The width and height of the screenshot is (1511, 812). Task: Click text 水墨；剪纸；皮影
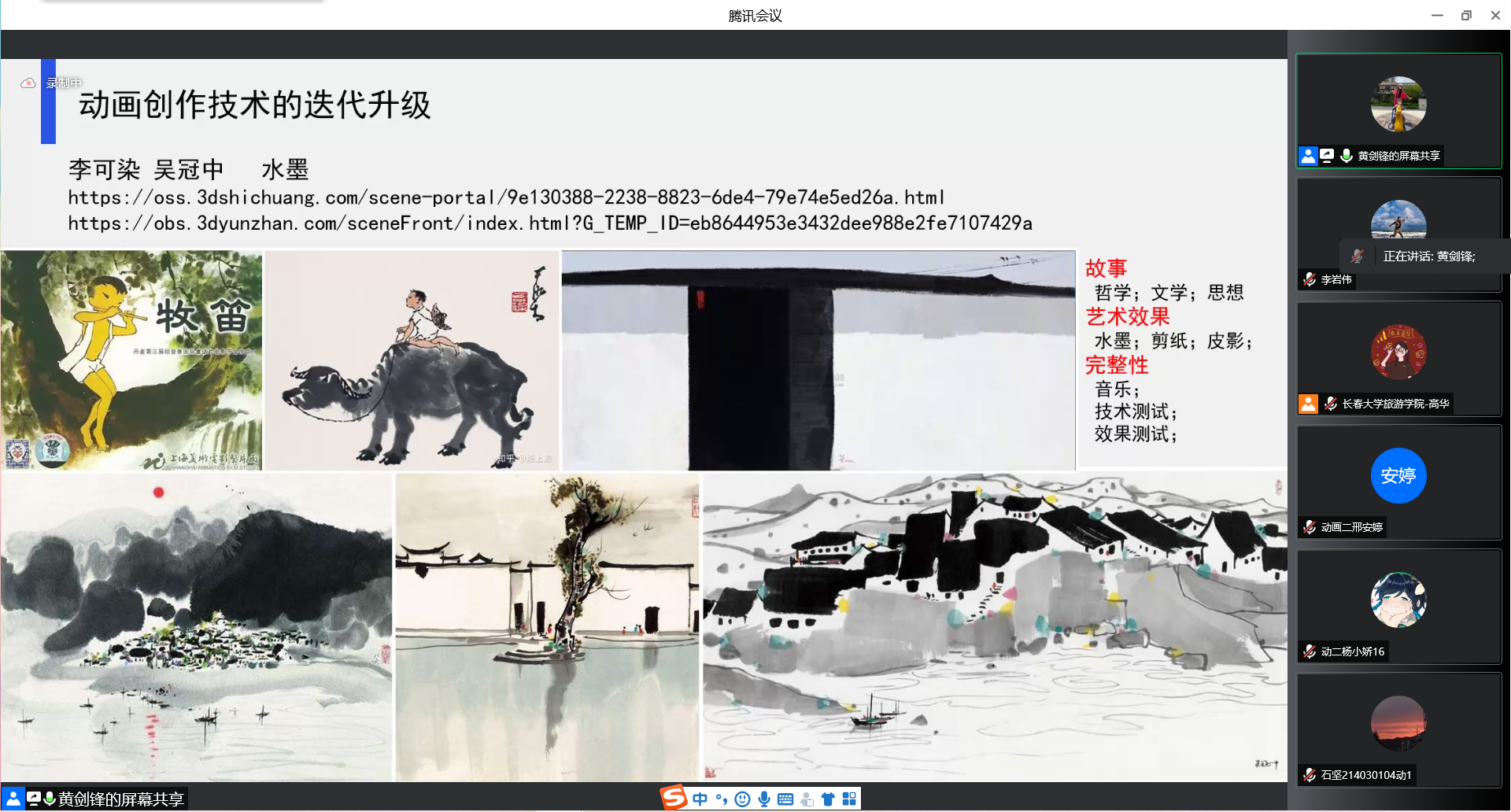1173,341
